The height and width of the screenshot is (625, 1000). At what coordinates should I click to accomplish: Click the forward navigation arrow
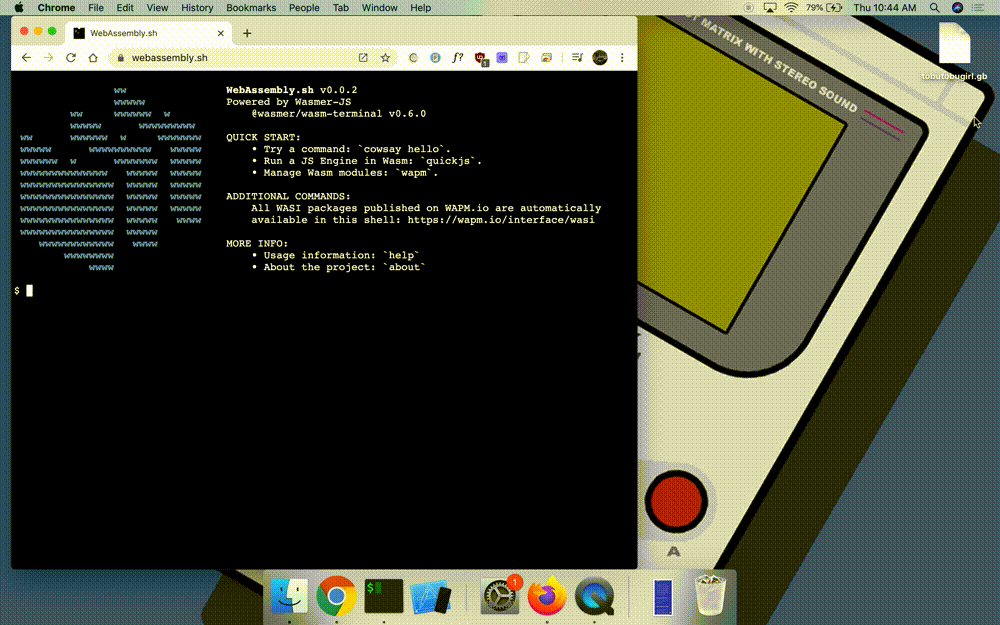click(x=48, y=57)
